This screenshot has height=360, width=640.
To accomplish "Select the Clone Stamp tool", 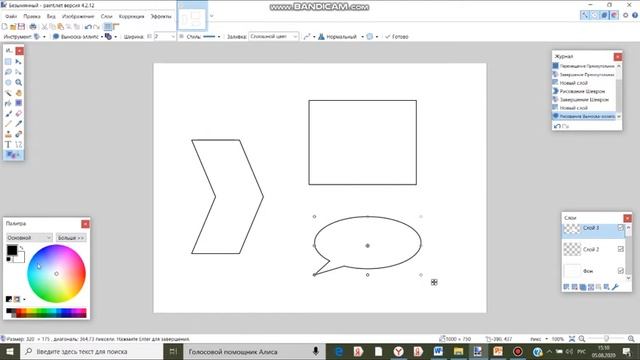I will click(8, 134).
